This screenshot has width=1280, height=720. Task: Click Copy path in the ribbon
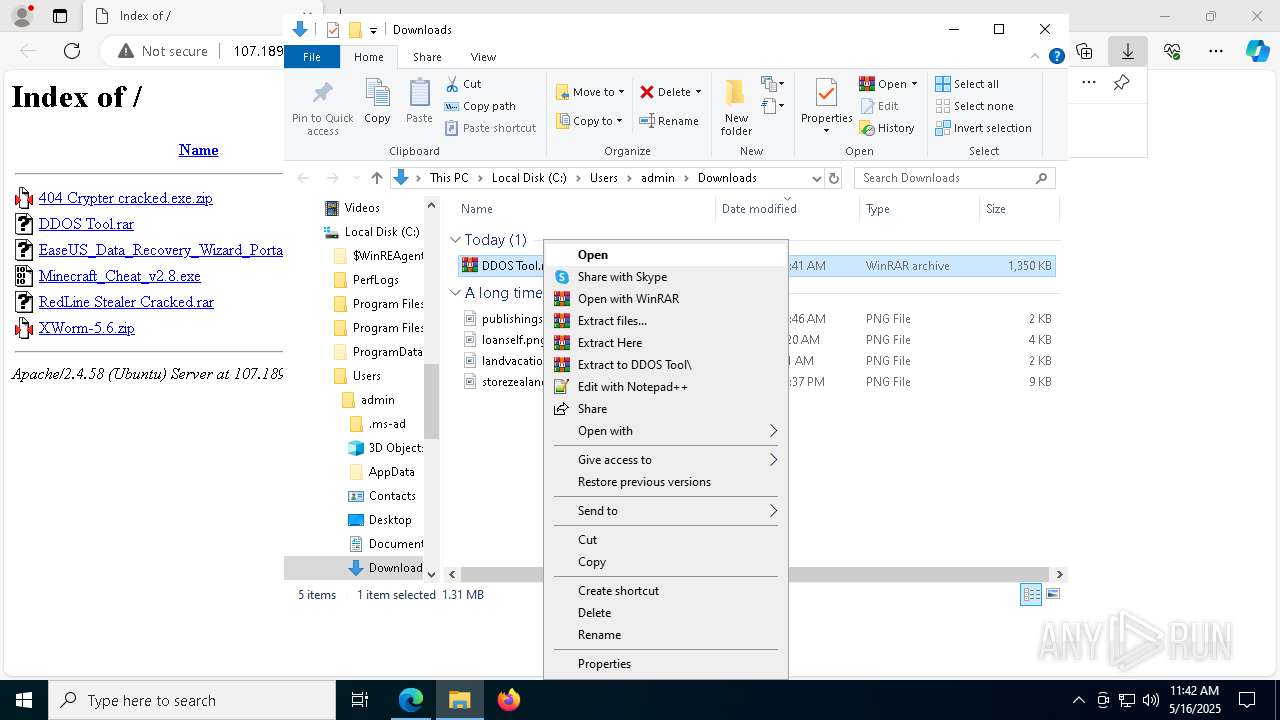coord(480,106)
